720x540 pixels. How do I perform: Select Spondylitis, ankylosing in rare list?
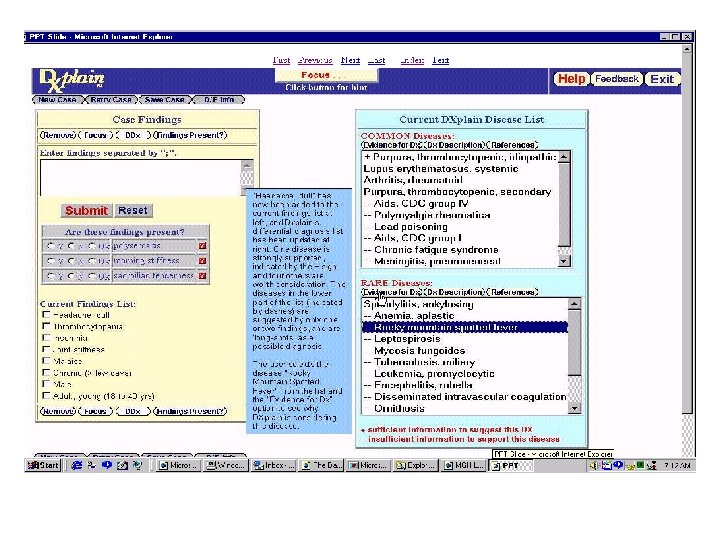pos(465,304)
